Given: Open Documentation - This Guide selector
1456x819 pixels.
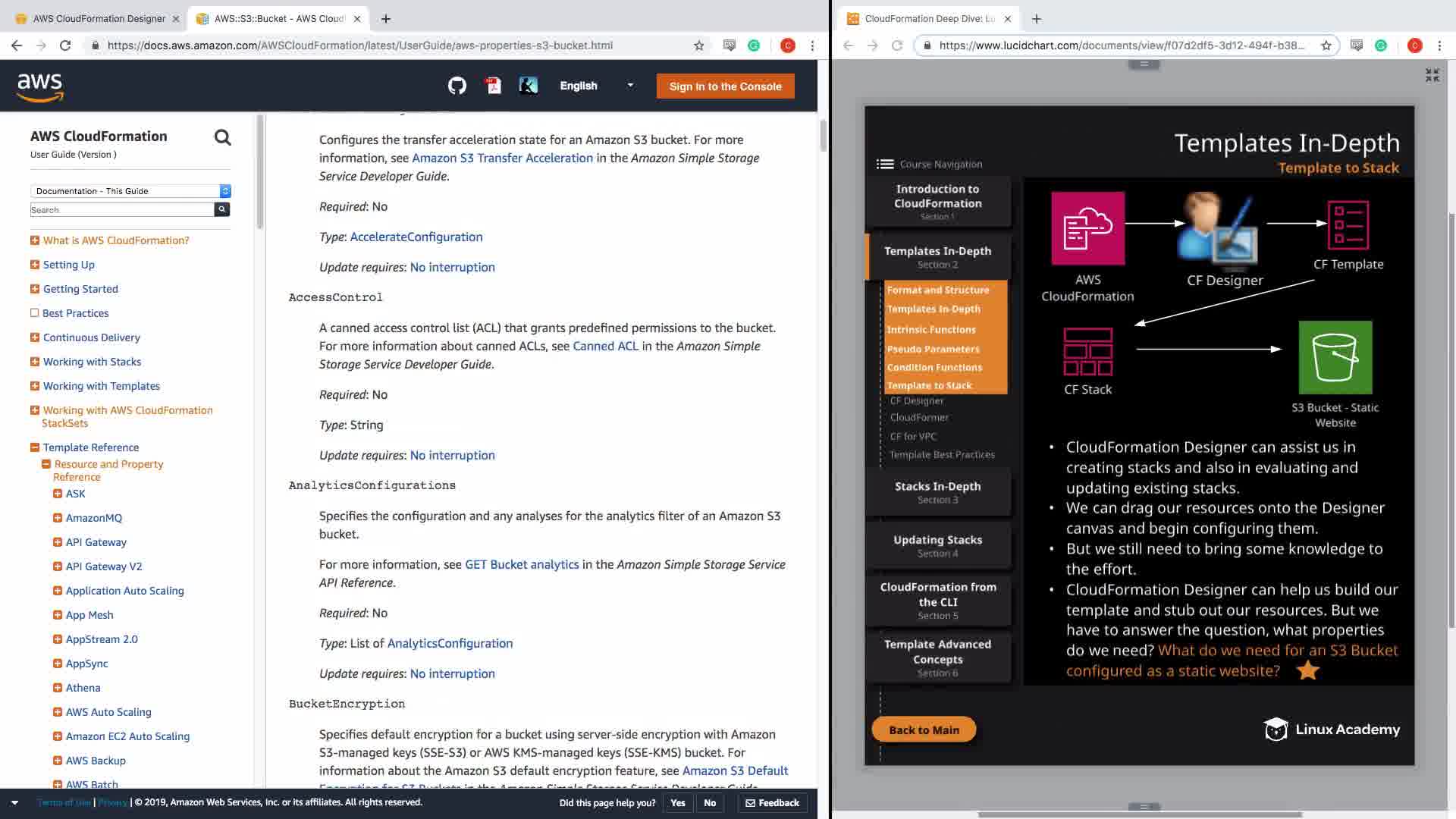Looking at the screenshot, I should click(130, 191).
